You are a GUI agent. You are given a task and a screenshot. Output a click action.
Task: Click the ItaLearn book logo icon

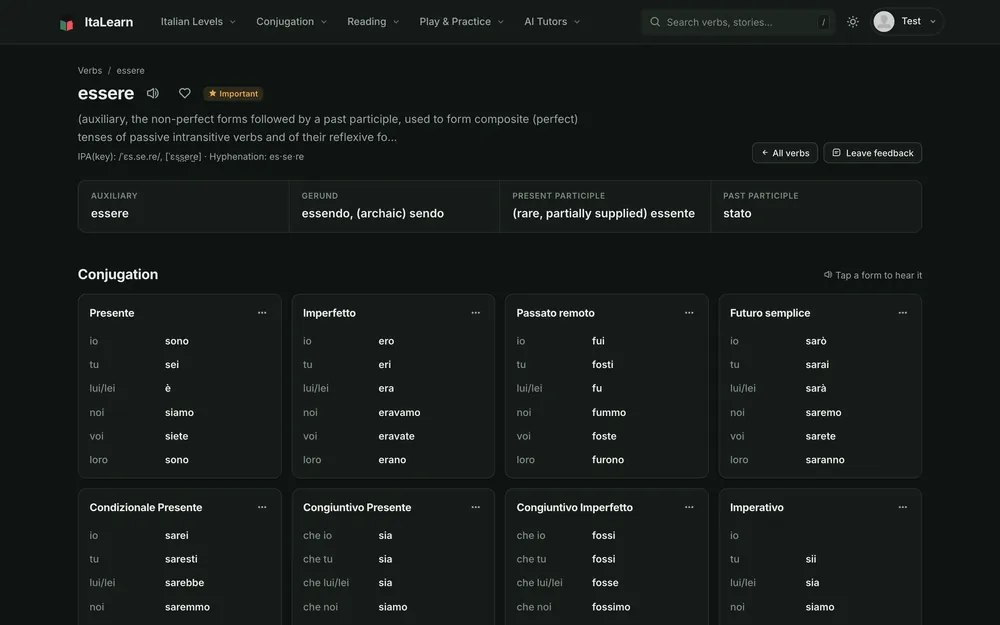(x=66, y=24)
